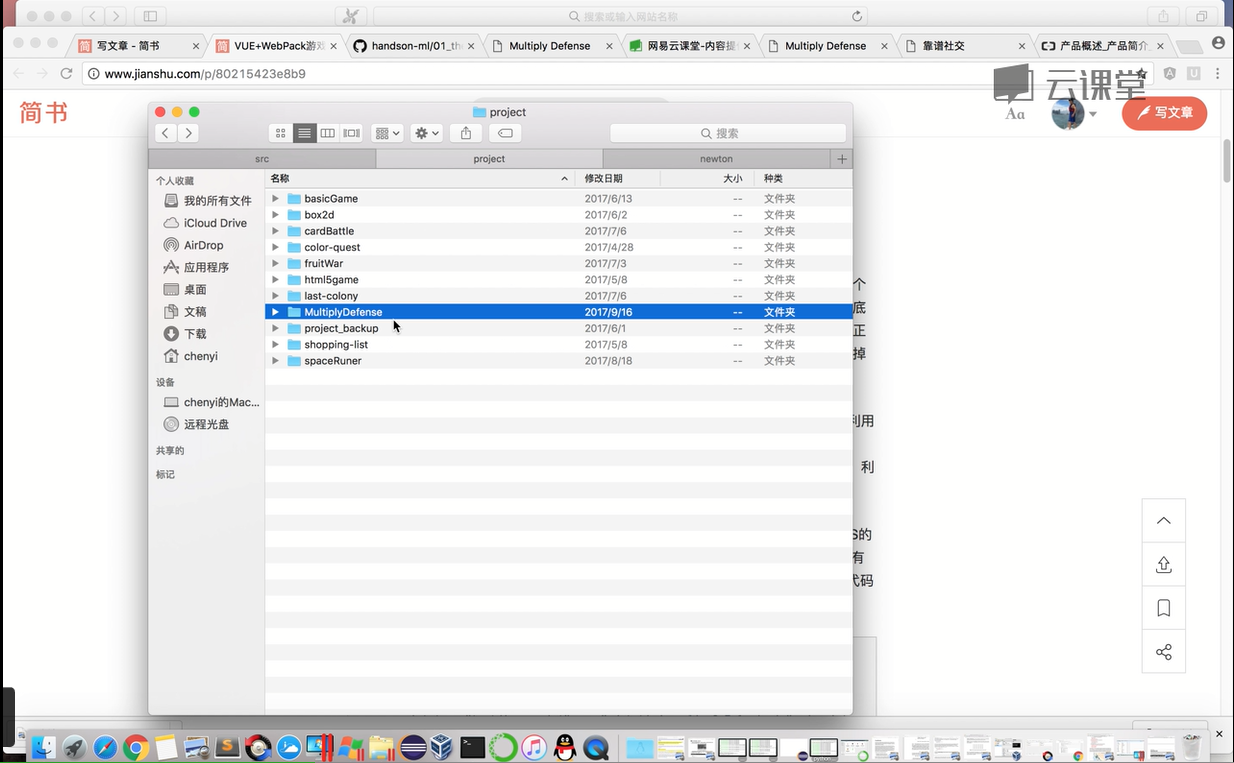
Task: Switch to the src Finder tab
Action: pos(262,159)
